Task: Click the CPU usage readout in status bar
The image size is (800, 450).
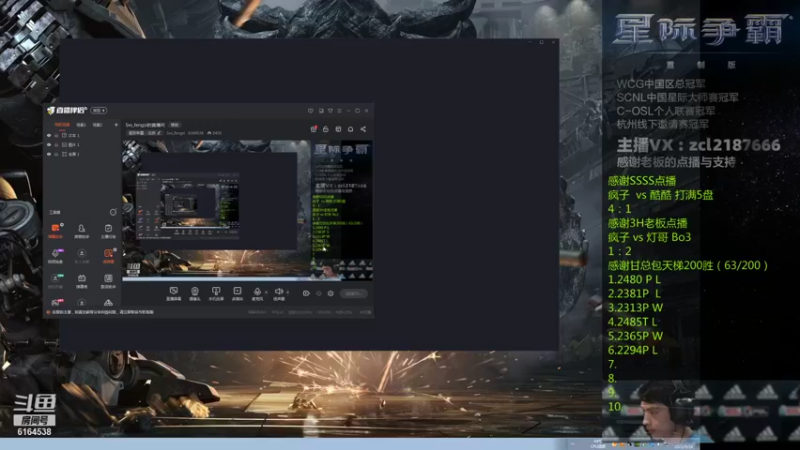Action: (323, 312)
